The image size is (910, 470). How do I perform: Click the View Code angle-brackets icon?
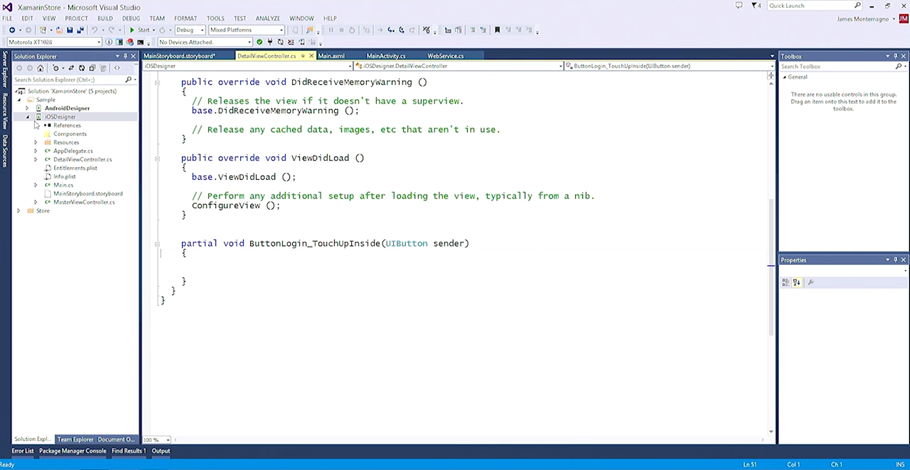coord(117,68)
